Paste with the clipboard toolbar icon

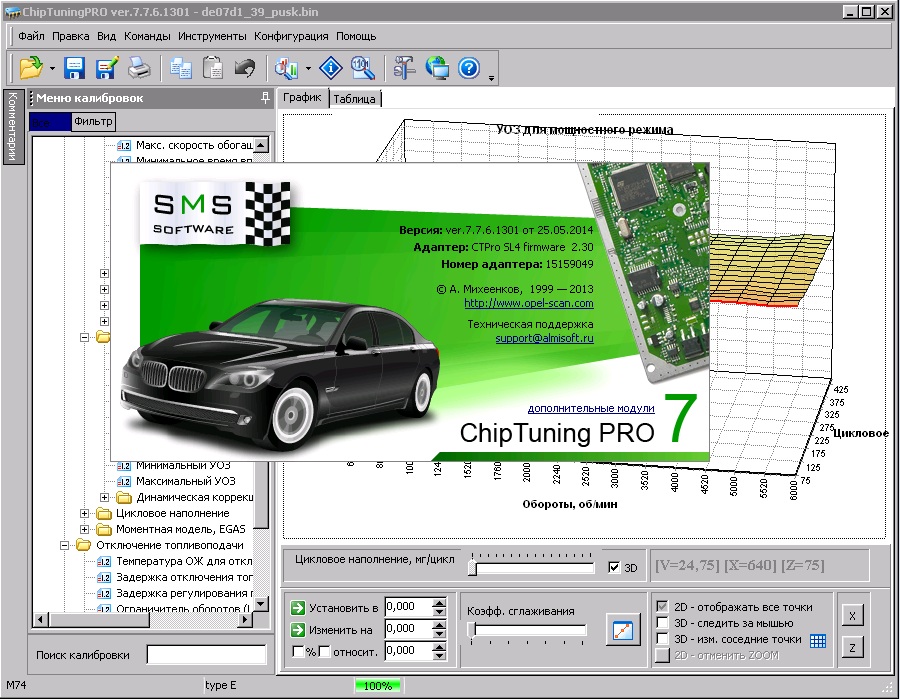213,68
